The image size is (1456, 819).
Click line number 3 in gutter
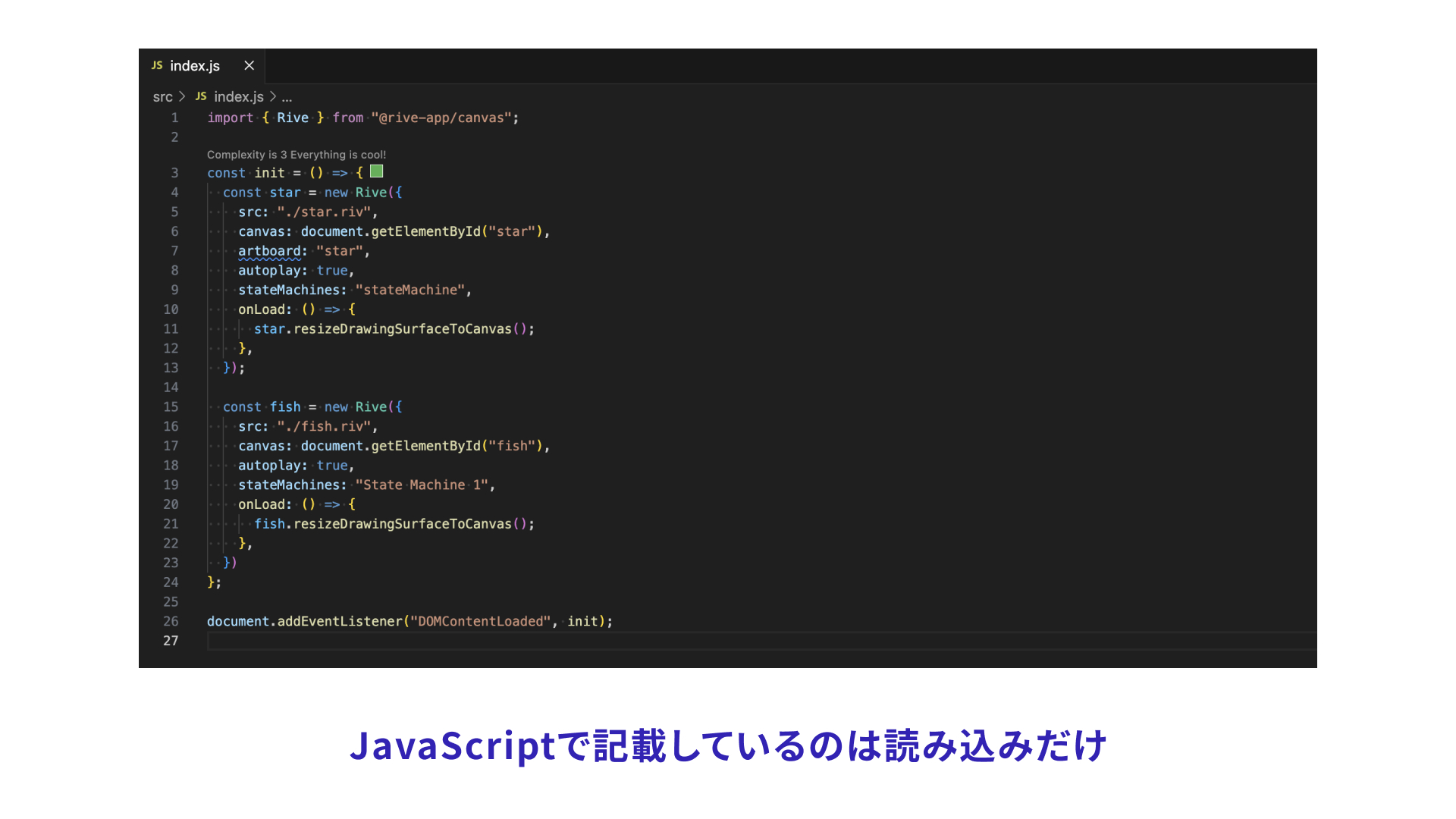[174, 173]
